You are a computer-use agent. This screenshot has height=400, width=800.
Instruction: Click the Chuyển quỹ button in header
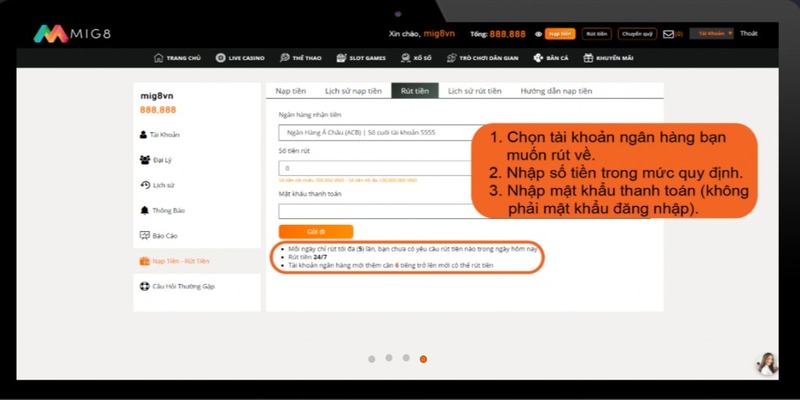tap(637, 34)
